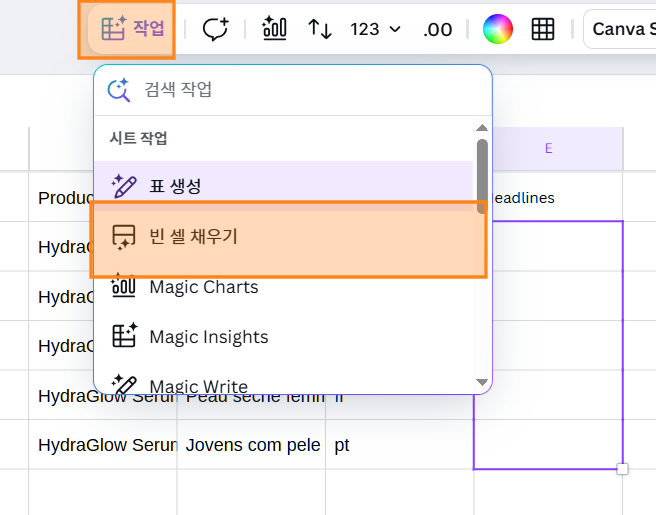Open the 123 number format dropdown
Screen dimensions: 656x515
click(375, 29)
